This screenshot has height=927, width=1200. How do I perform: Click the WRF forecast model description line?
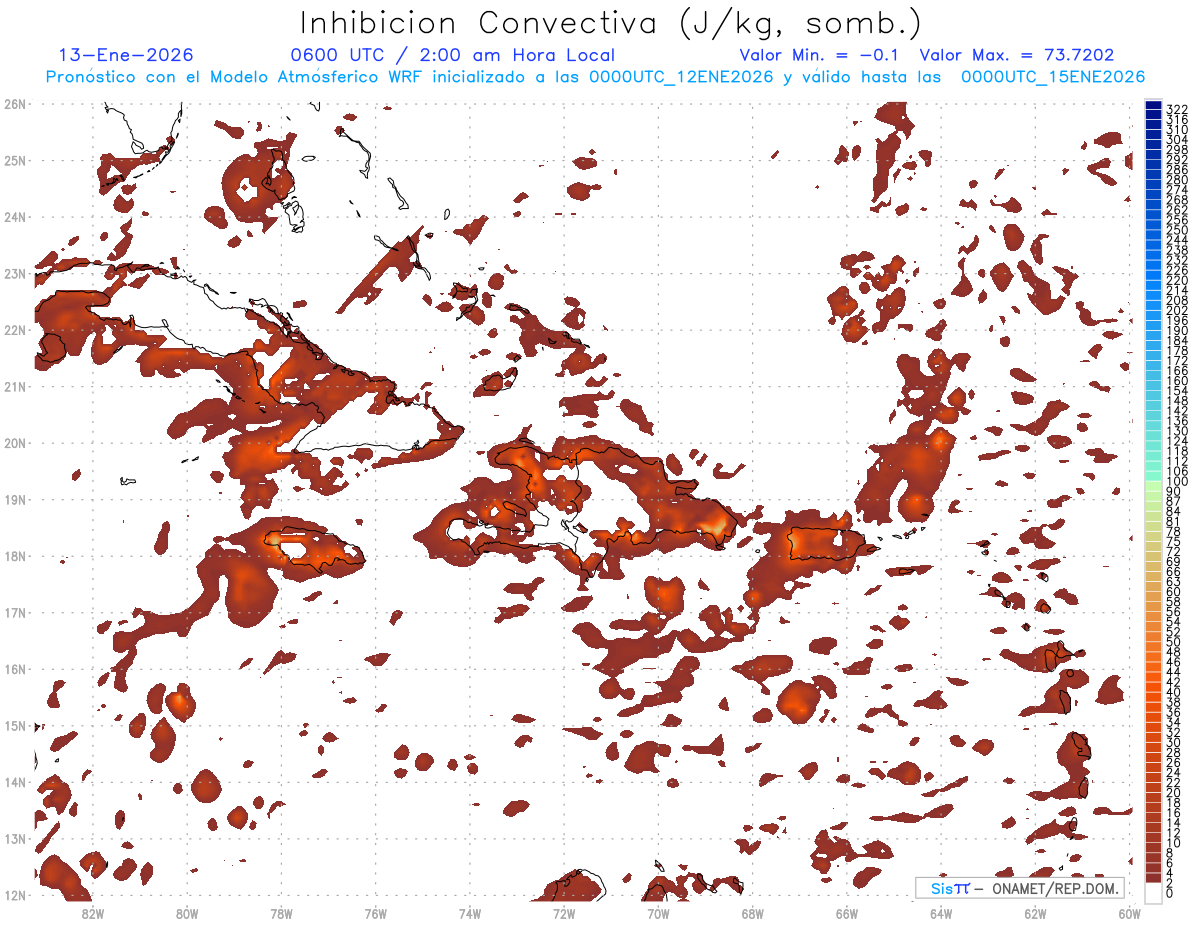595,77
